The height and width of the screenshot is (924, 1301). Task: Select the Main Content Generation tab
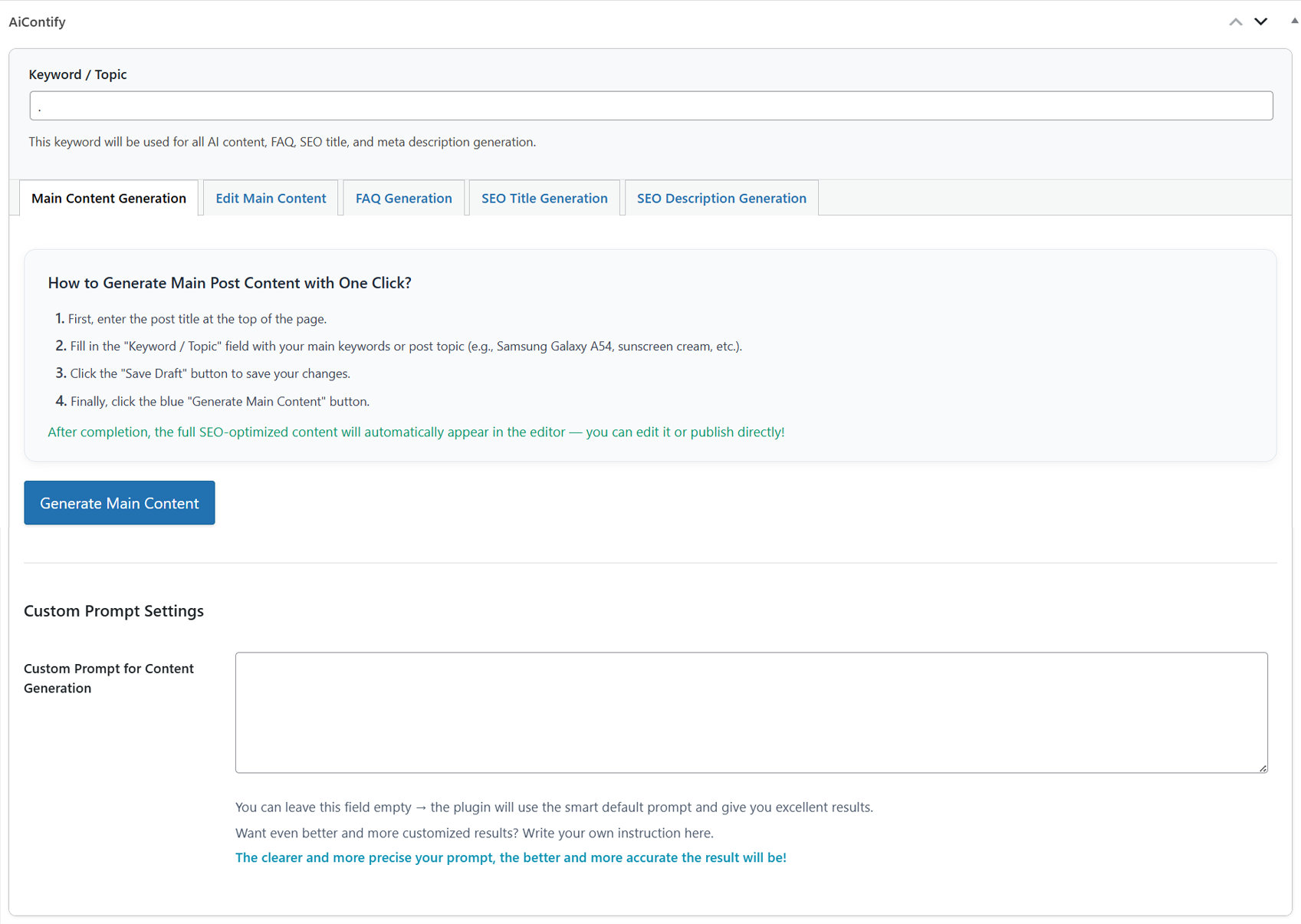109,198
